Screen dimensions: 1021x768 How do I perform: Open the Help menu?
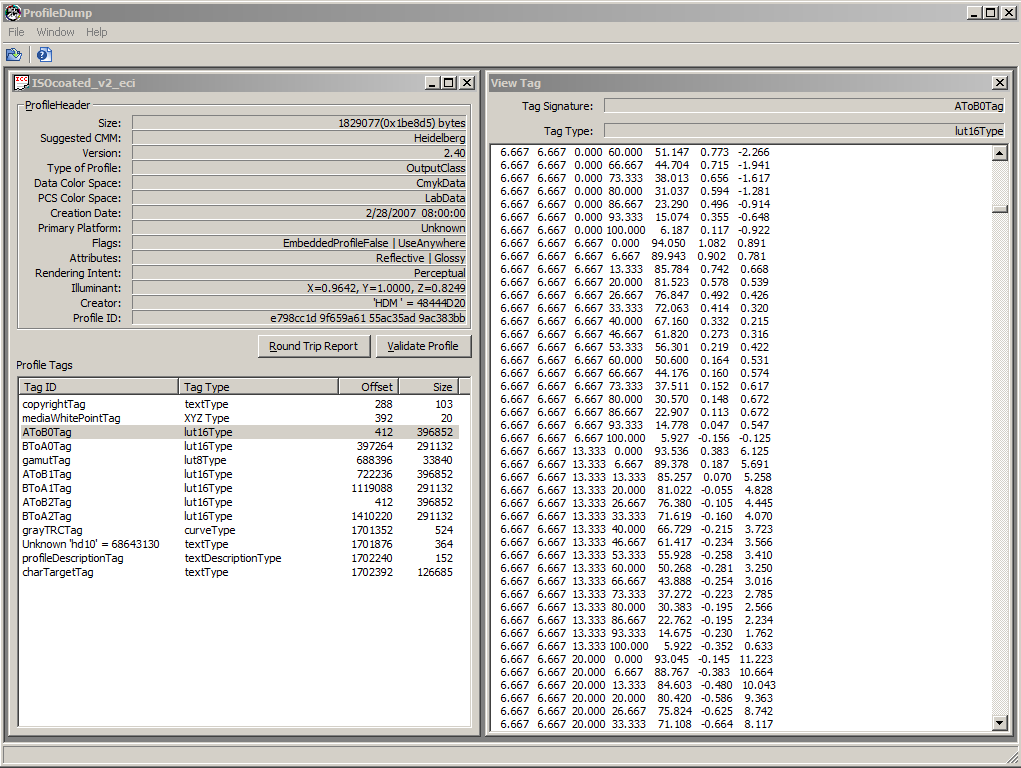(x=96, y=32)
